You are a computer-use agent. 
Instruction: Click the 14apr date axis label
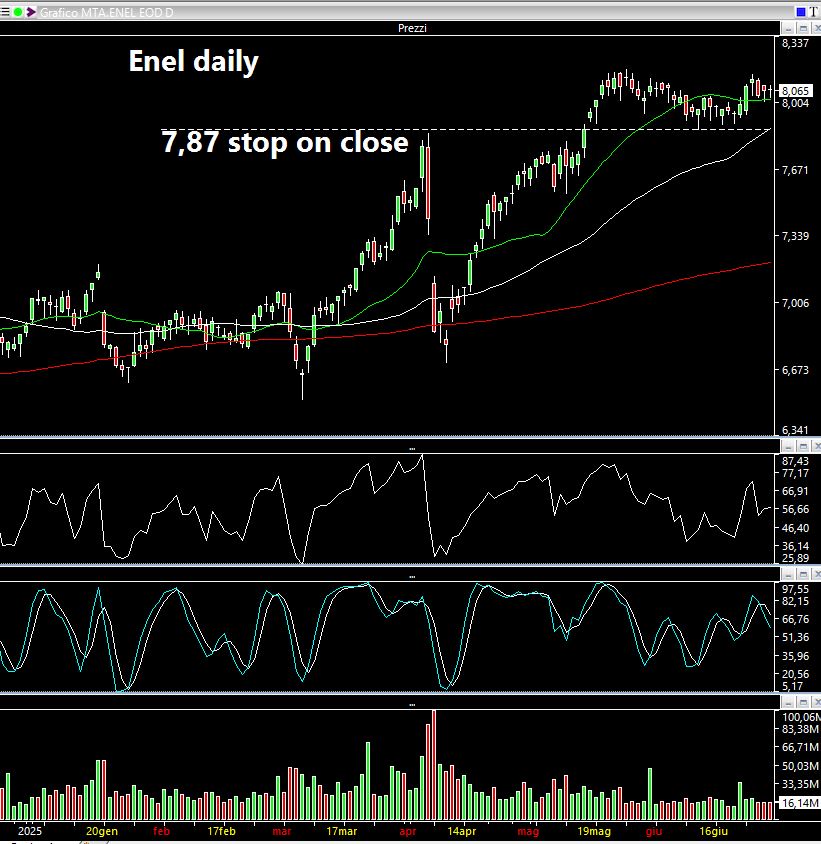pyautogui.click(x=462, y=831)
